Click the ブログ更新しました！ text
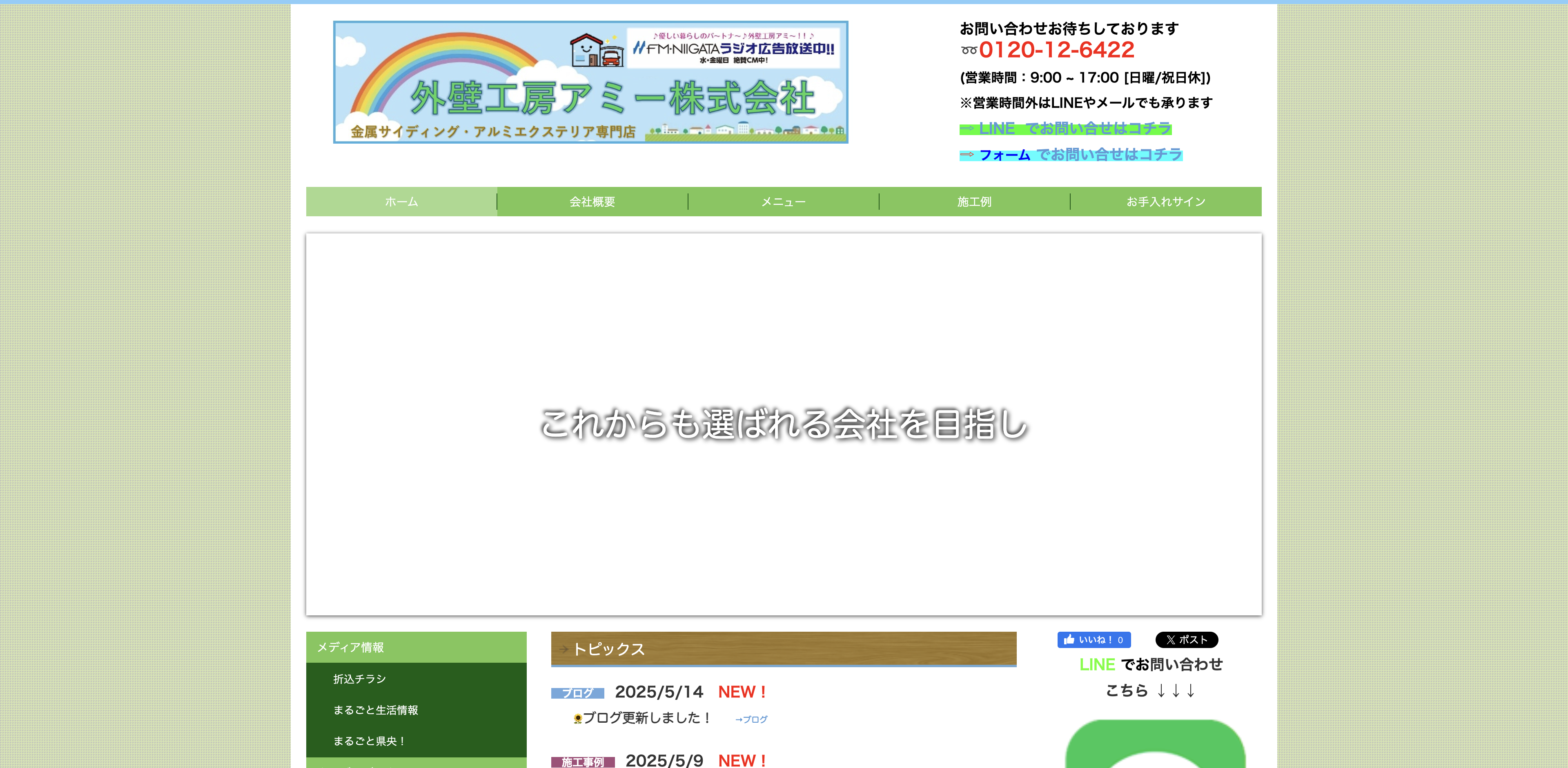 click(x=647, y=718)
